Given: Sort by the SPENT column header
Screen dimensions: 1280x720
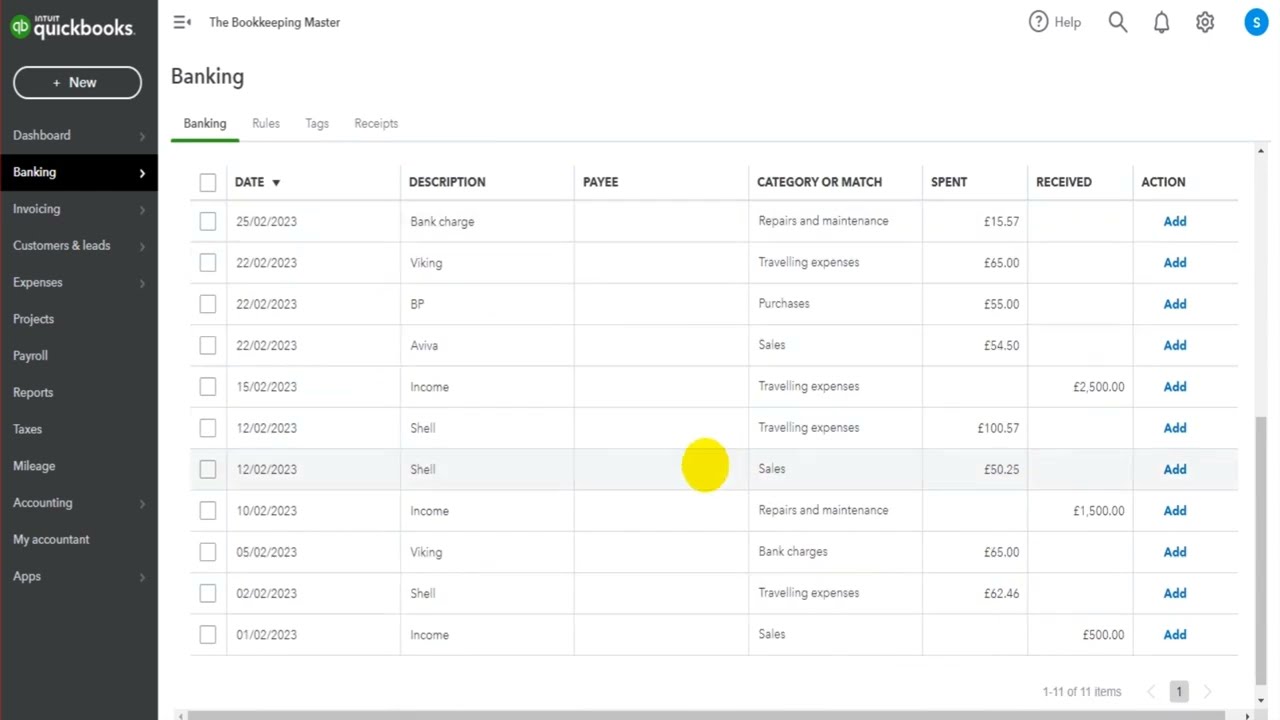Looking at the screenshot, I should tap(949, 182).
